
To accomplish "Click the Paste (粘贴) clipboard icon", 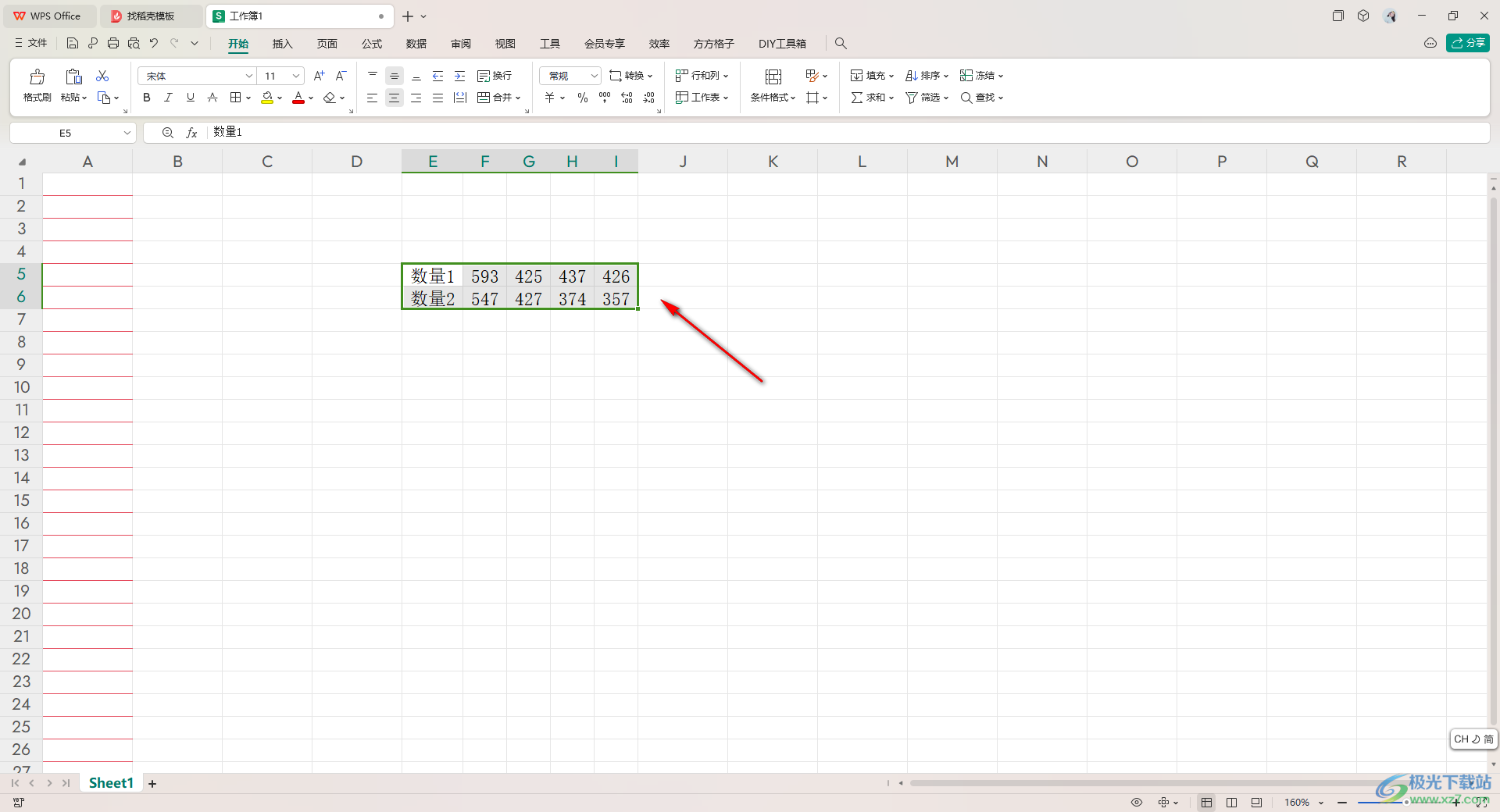I will coord(73,77).
